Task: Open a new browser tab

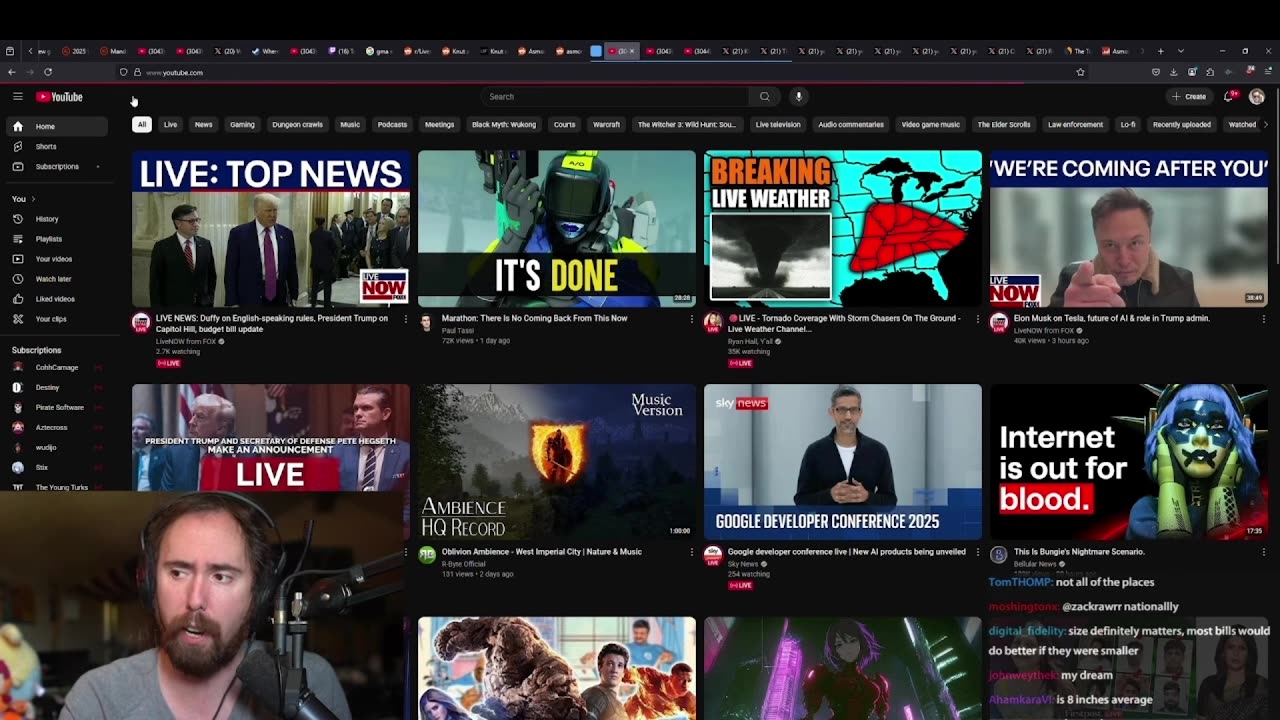Action: pos(1160,51)
